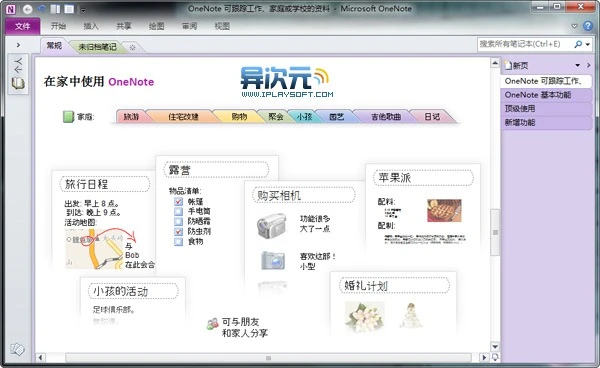Viewport: 600px width, 368px height.
Task: Click the horizontal scrollbar thumb
Action: 268,358
